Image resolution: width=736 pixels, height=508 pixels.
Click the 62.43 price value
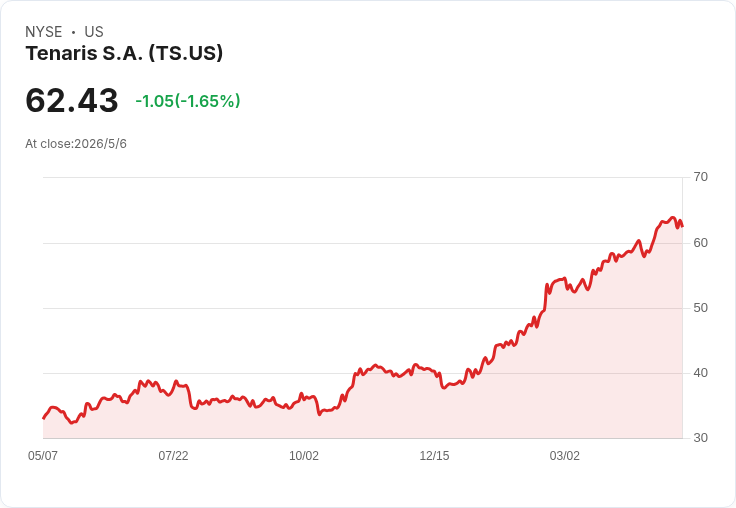click(x=72, y=100)
